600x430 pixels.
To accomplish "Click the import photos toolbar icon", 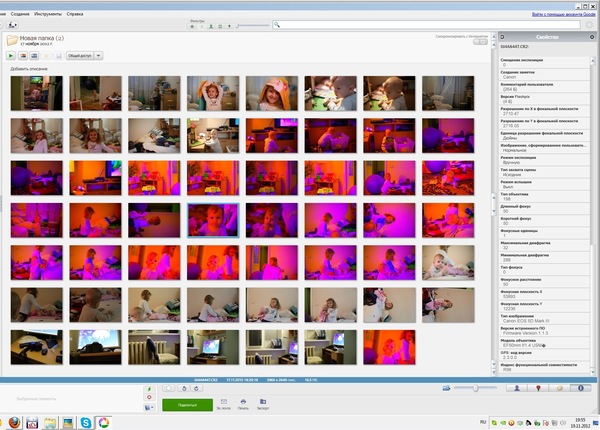I will point(10,24).
